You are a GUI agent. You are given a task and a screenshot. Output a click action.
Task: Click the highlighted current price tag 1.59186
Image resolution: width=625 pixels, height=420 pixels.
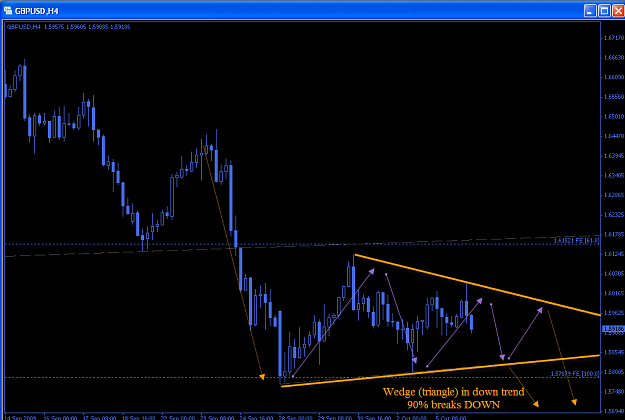click(x=613, y=329)
